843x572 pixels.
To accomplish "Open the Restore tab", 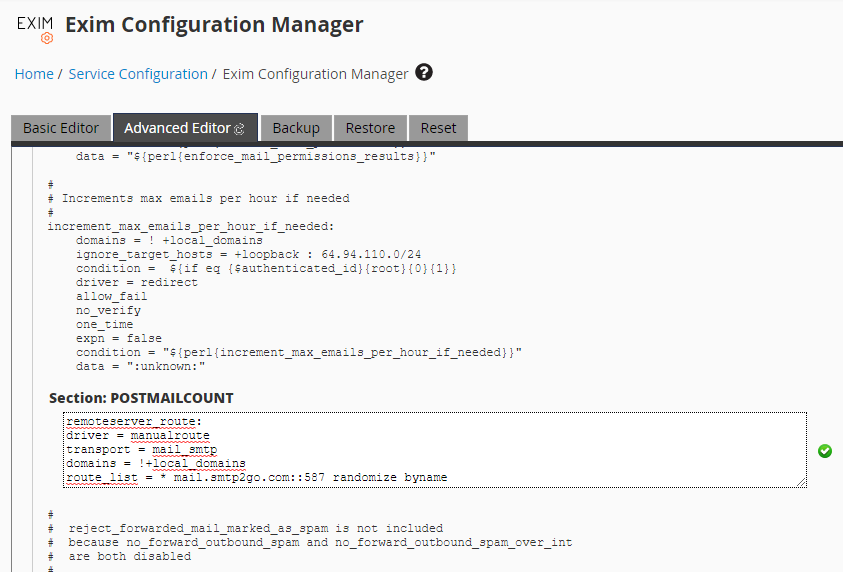I will coord(370,128).
